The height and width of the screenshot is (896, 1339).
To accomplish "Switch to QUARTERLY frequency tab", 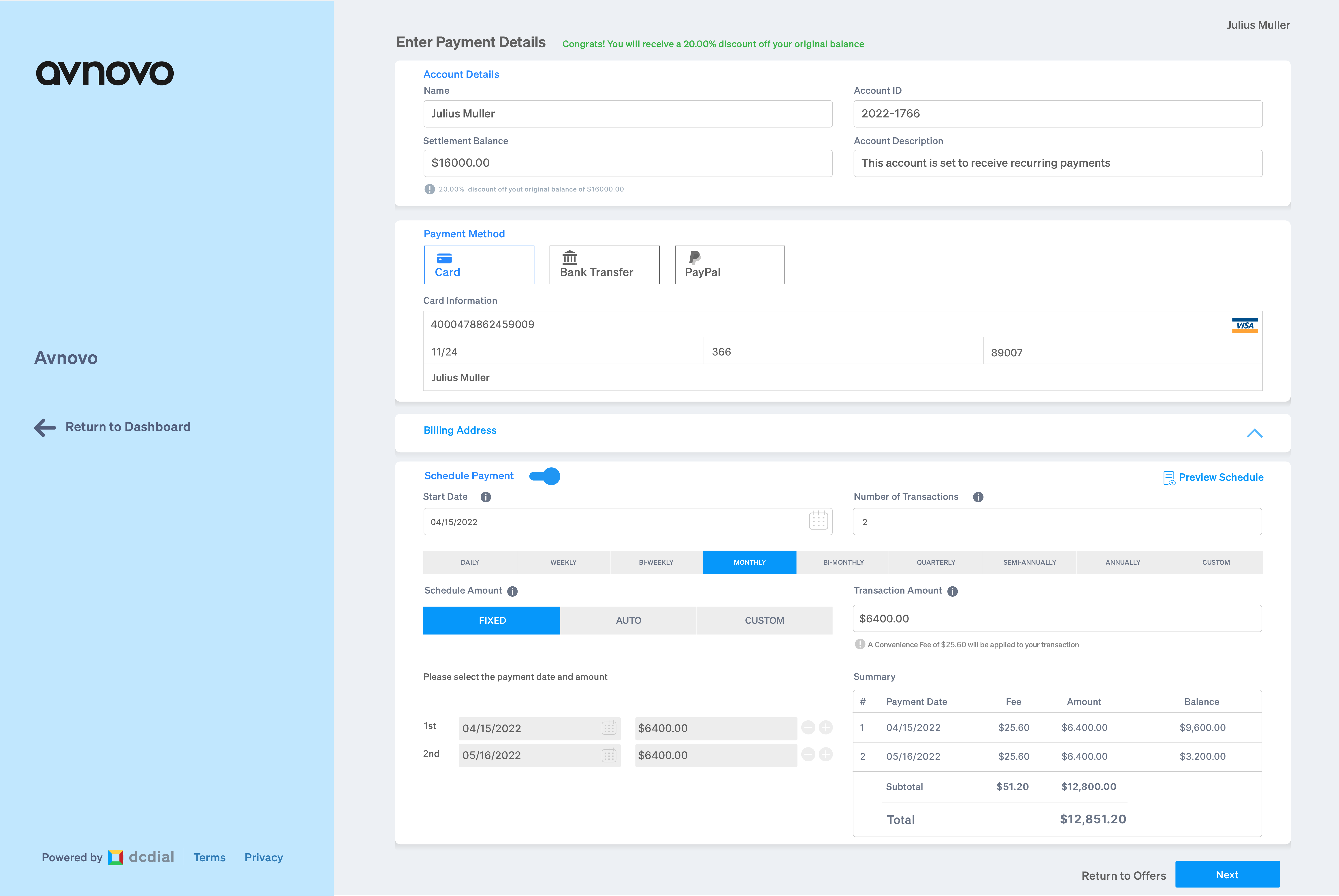I will pos(936,562).
